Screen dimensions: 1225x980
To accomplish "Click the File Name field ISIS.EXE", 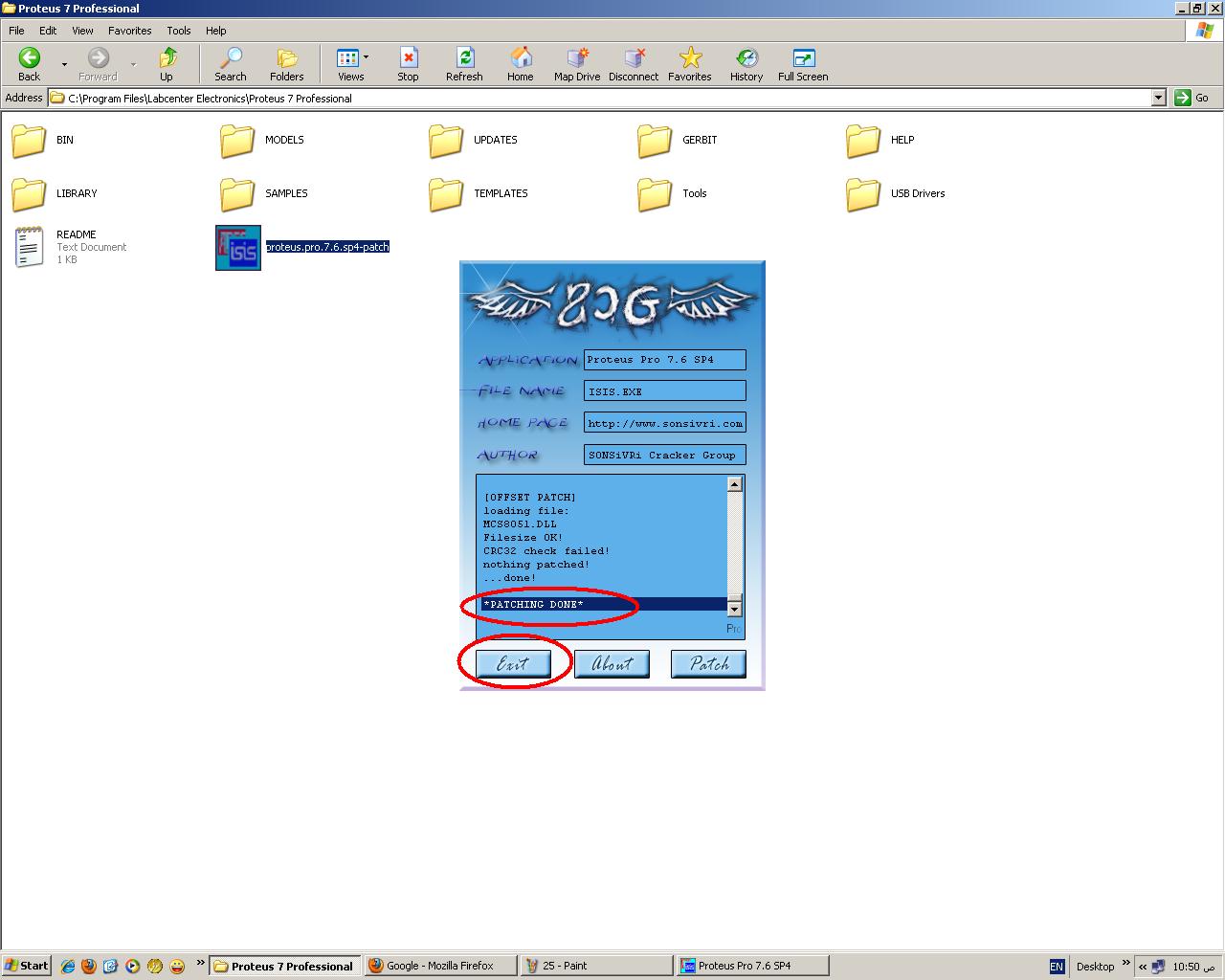I will (664, 391).
